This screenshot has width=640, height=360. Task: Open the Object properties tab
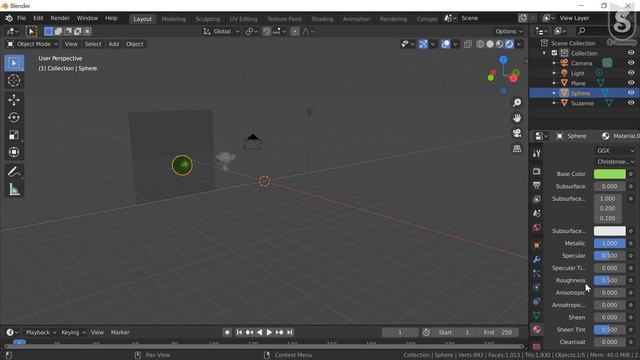click(x=537, y=245)
